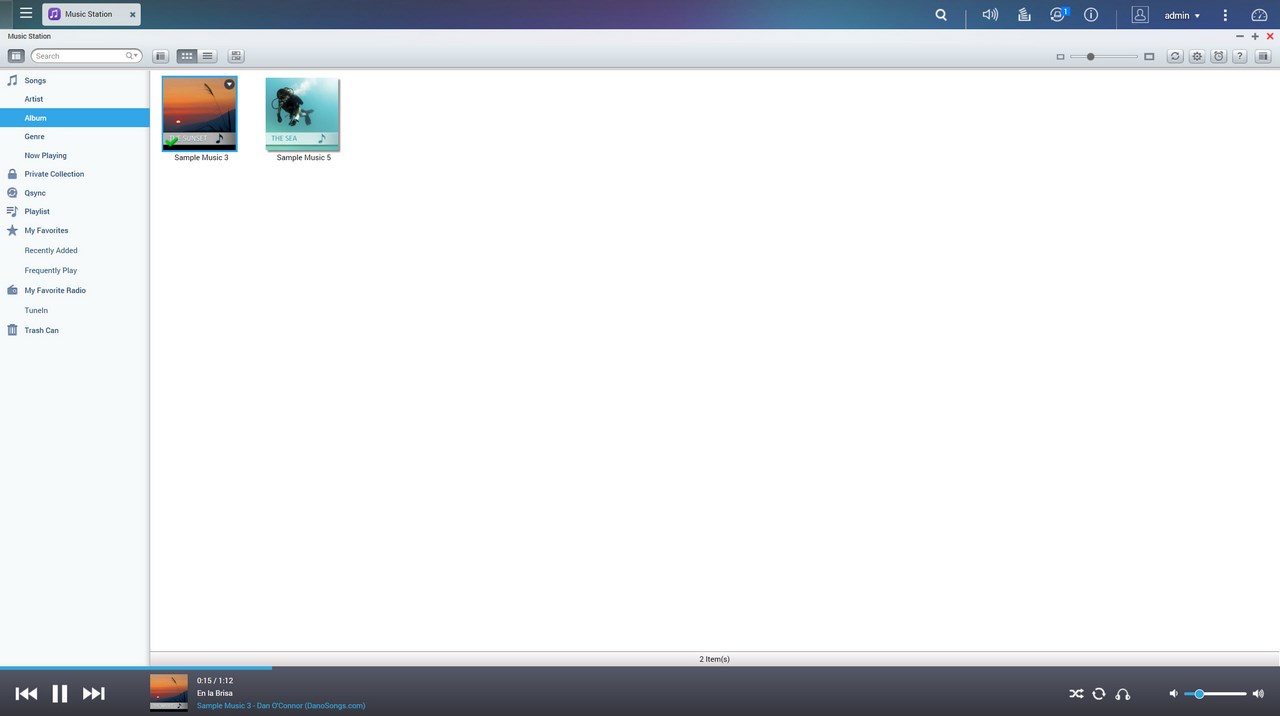Viewport: 1280px width, 716px height.
Task: Maximize the Music Station window plus button
Action: 1255,36
